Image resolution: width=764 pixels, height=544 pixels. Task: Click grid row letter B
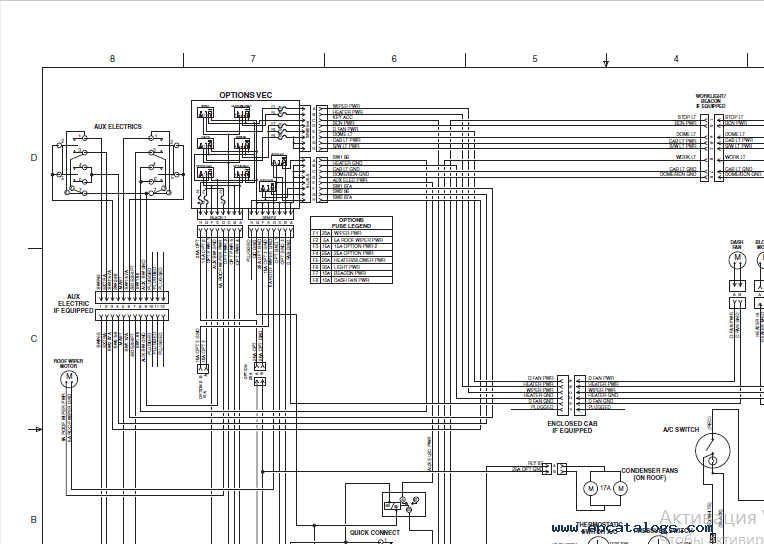[34, 520]
